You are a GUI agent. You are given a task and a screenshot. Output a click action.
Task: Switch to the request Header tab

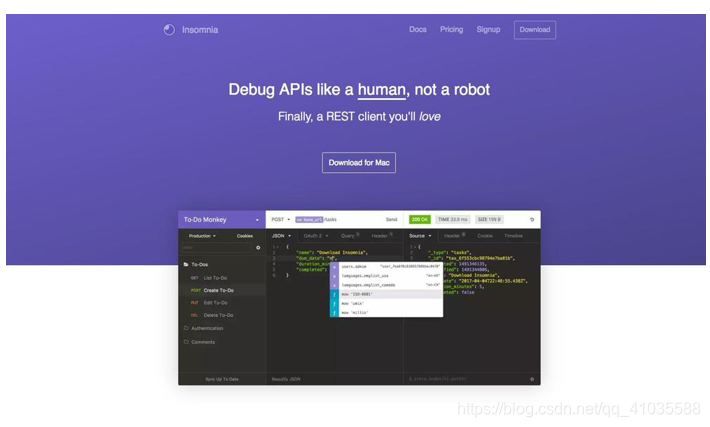click(x=382, y=236)
